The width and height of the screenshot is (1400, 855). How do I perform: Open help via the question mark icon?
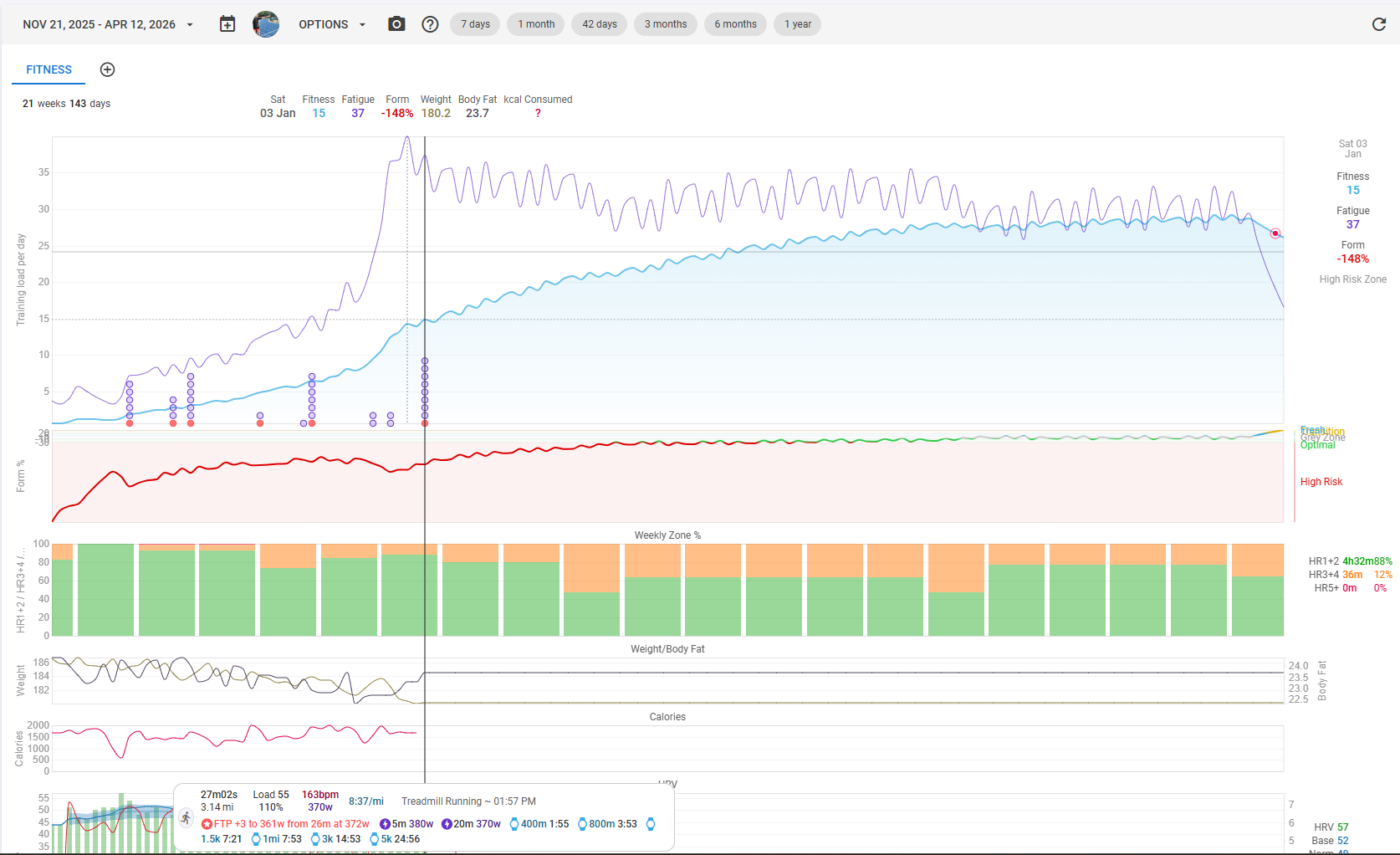(x=430, y=24)
